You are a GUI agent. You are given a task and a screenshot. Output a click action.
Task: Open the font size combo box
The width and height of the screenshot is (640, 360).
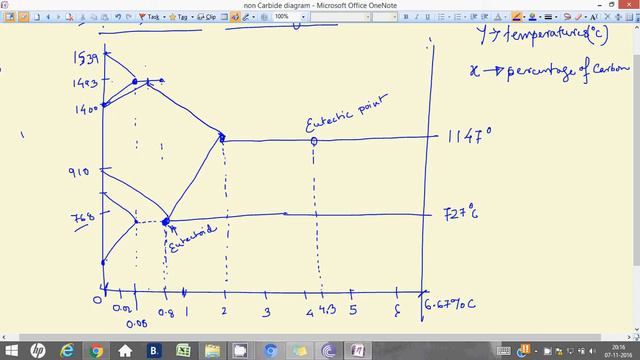pos(384,17)
